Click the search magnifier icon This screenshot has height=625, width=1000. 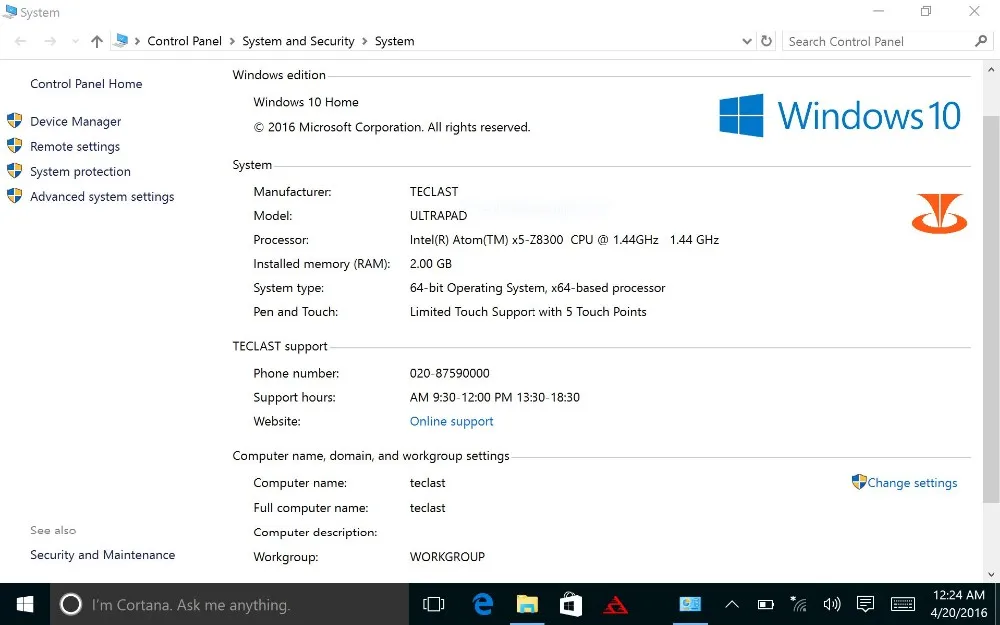coord(981,41)
